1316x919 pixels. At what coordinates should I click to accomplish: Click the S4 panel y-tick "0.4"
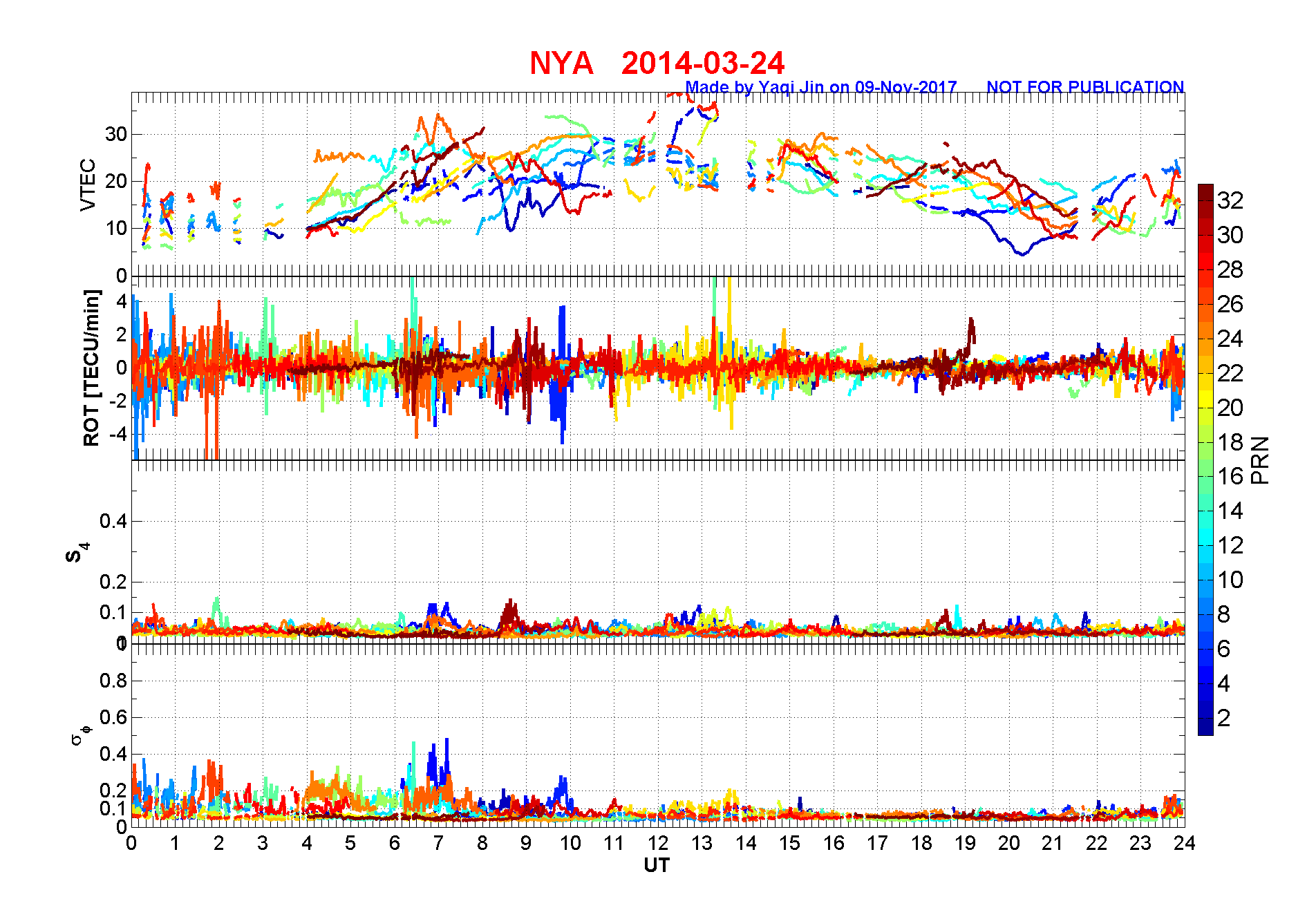113,521
